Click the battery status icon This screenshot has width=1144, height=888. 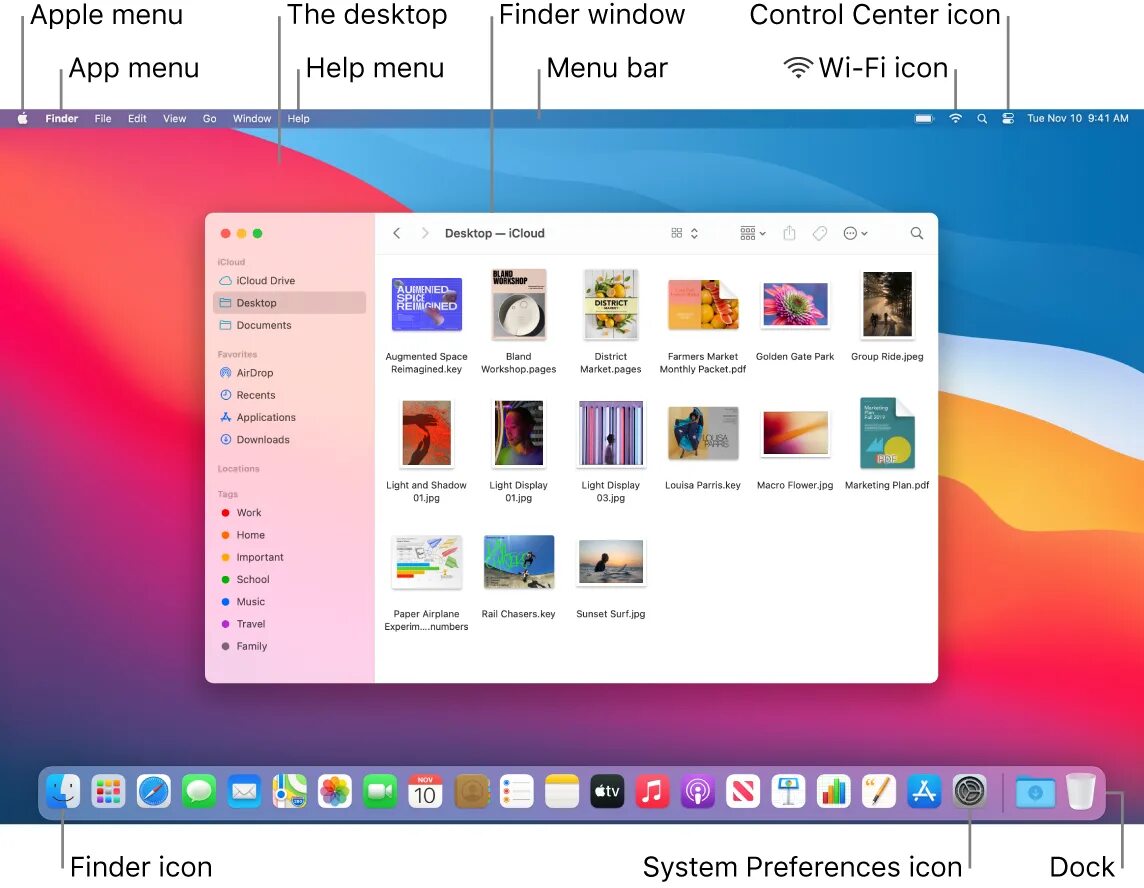click(924, 118)
